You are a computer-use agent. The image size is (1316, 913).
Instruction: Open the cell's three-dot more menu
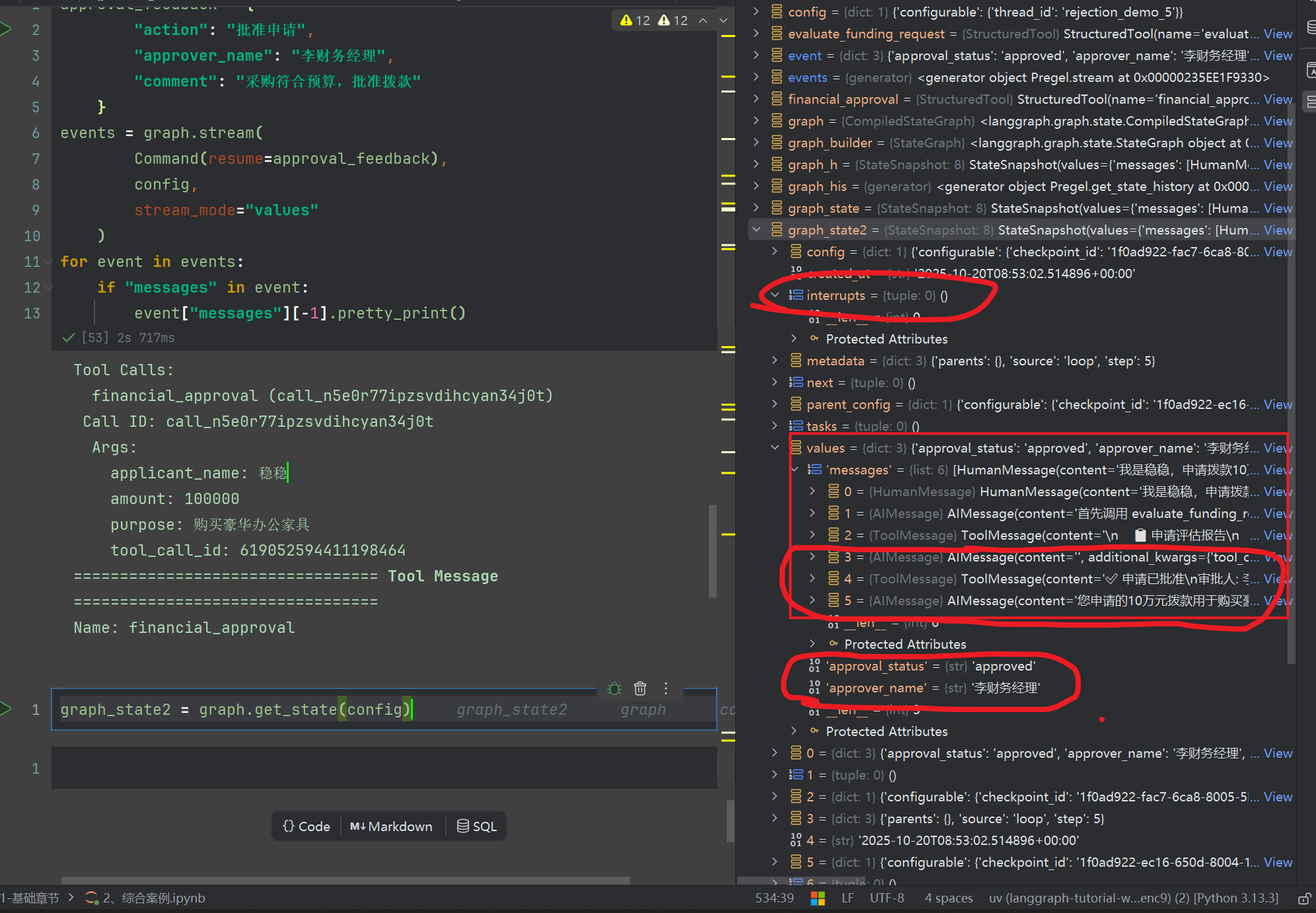tap(666, 688)
